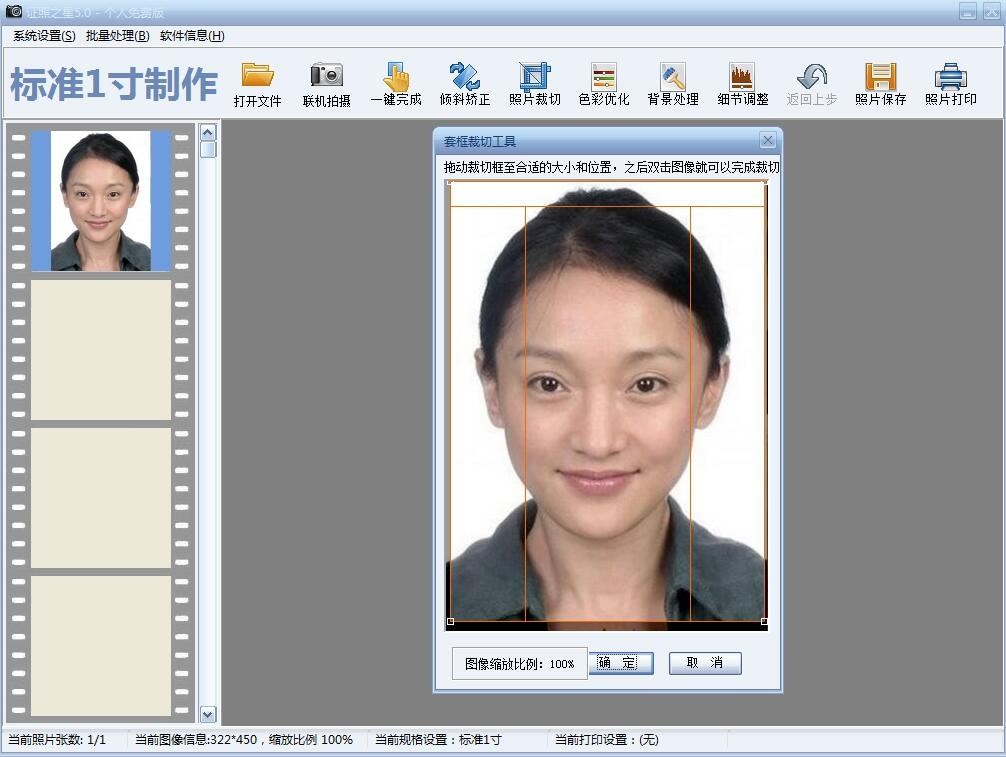Open 细节调整 detail adjustment
Viewport: 1006px width, 757px height.
pyautogui.click(x=742, y=83)
